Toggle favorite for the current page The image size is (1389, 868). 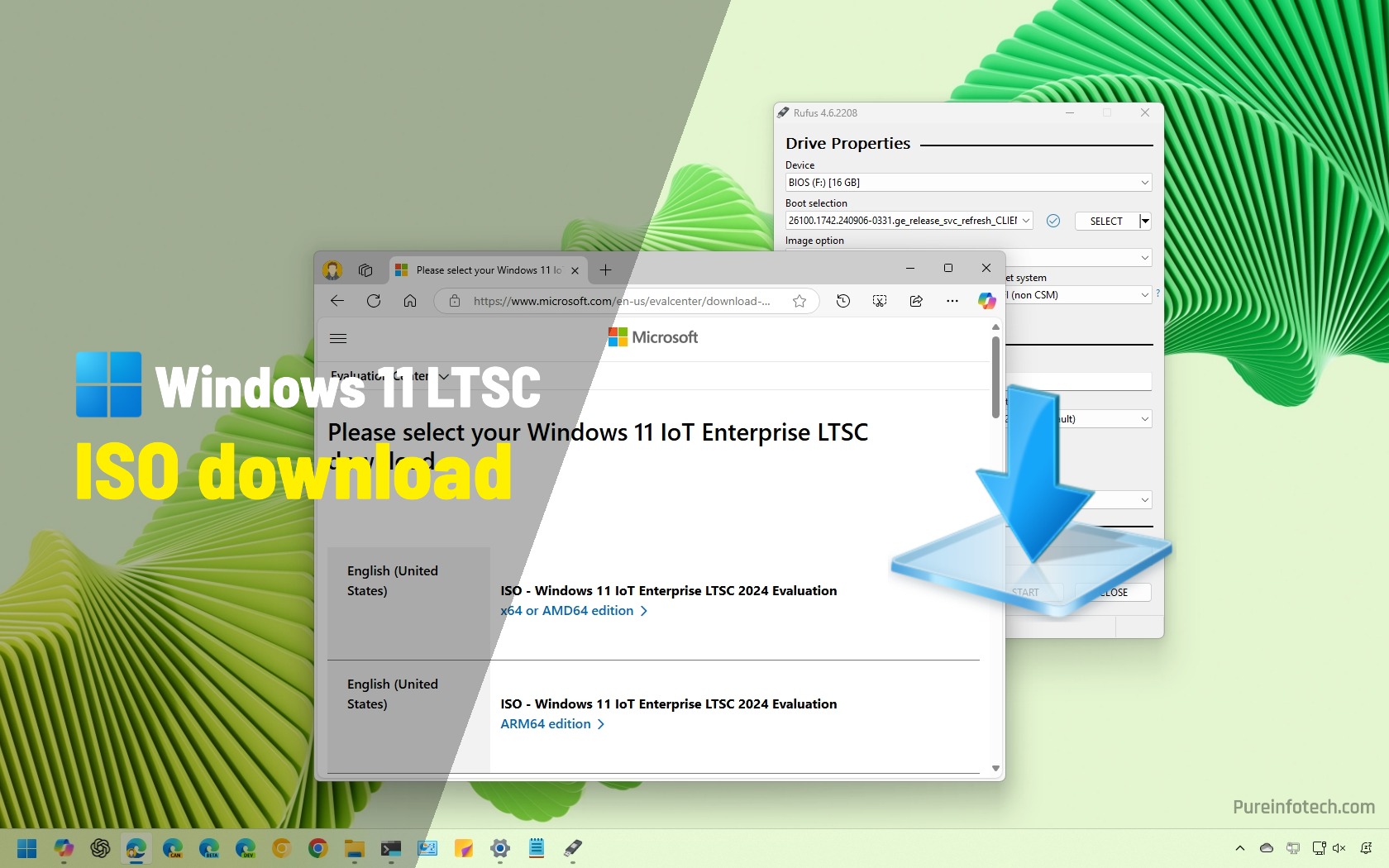800,301
